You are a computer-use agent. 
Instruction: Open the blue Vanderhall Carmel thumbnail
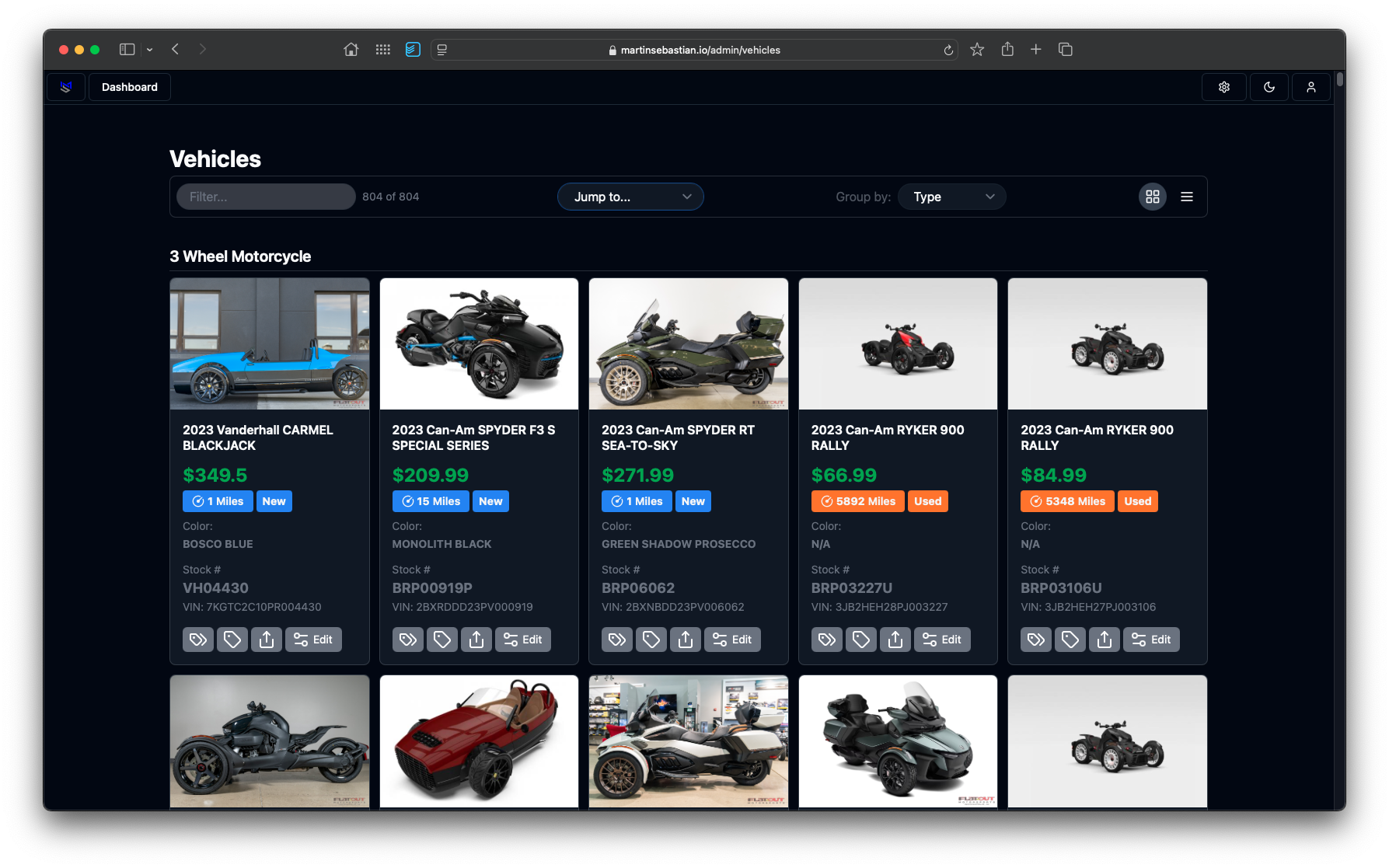point(270,343)
